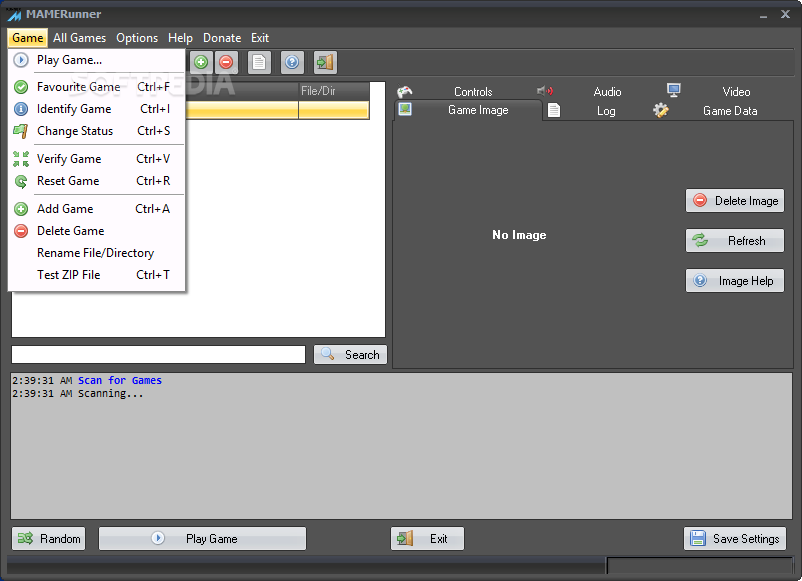Click the page icon on Log tab
The image size is (802, 581).
[554, 110]
